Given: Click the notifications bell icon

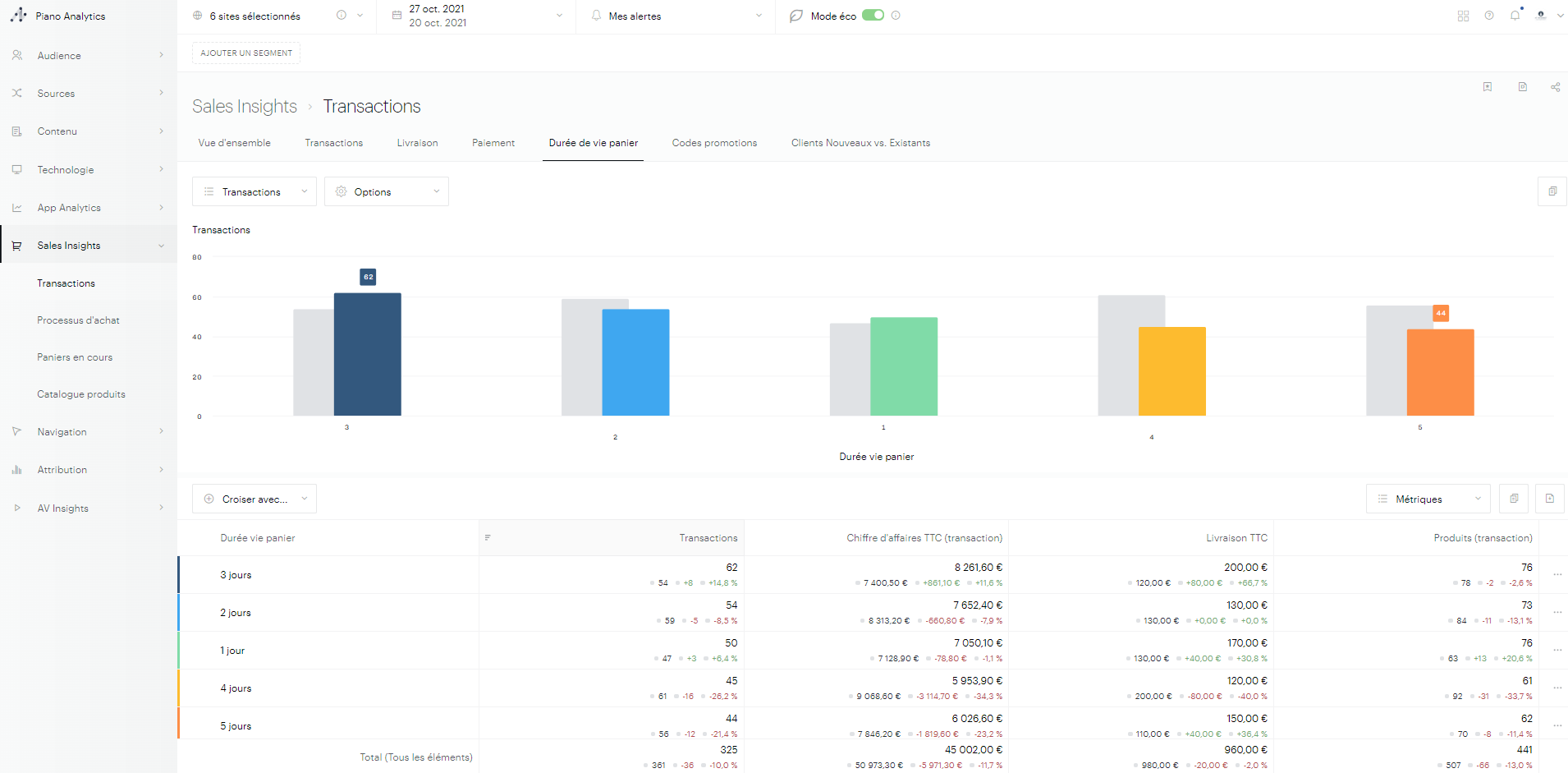Looking at the screenshot, I should 1515,16.
